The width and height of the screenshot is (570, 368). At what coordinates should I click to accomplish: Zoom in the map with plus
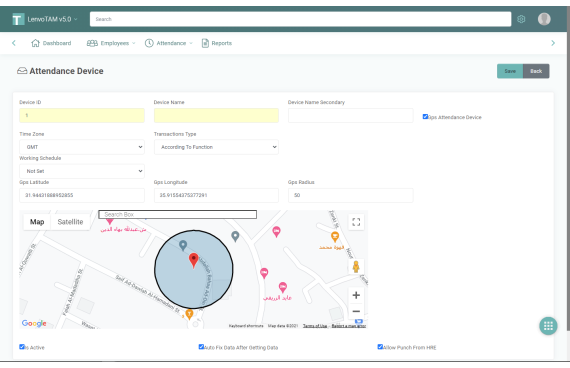point(356,295)
